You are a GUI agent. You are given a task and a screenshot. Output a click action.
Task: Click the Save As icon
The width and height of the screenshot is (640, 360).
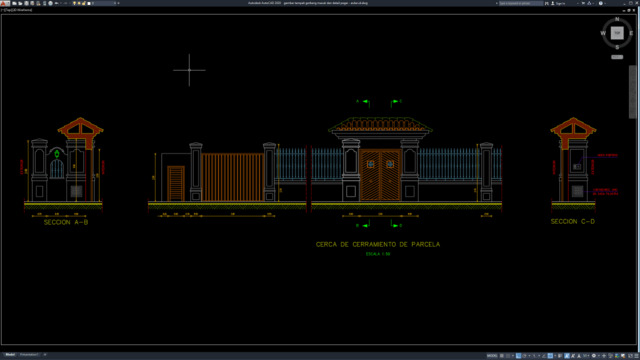(x=32, y=3)
